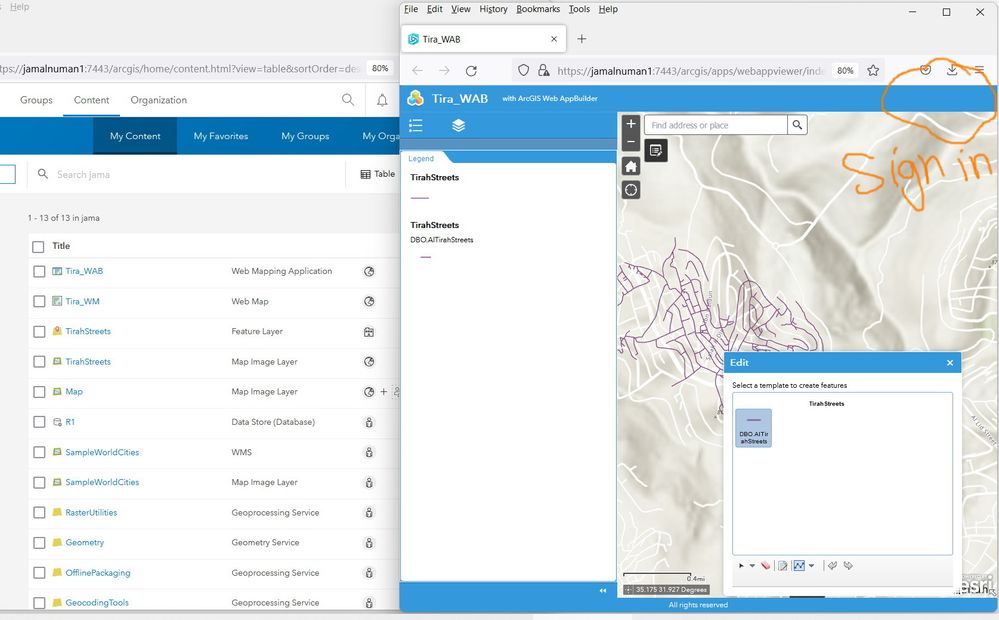Open the shield tracking protection icon
The width and height of the screenshot is (999, 620).
(523, 71)
